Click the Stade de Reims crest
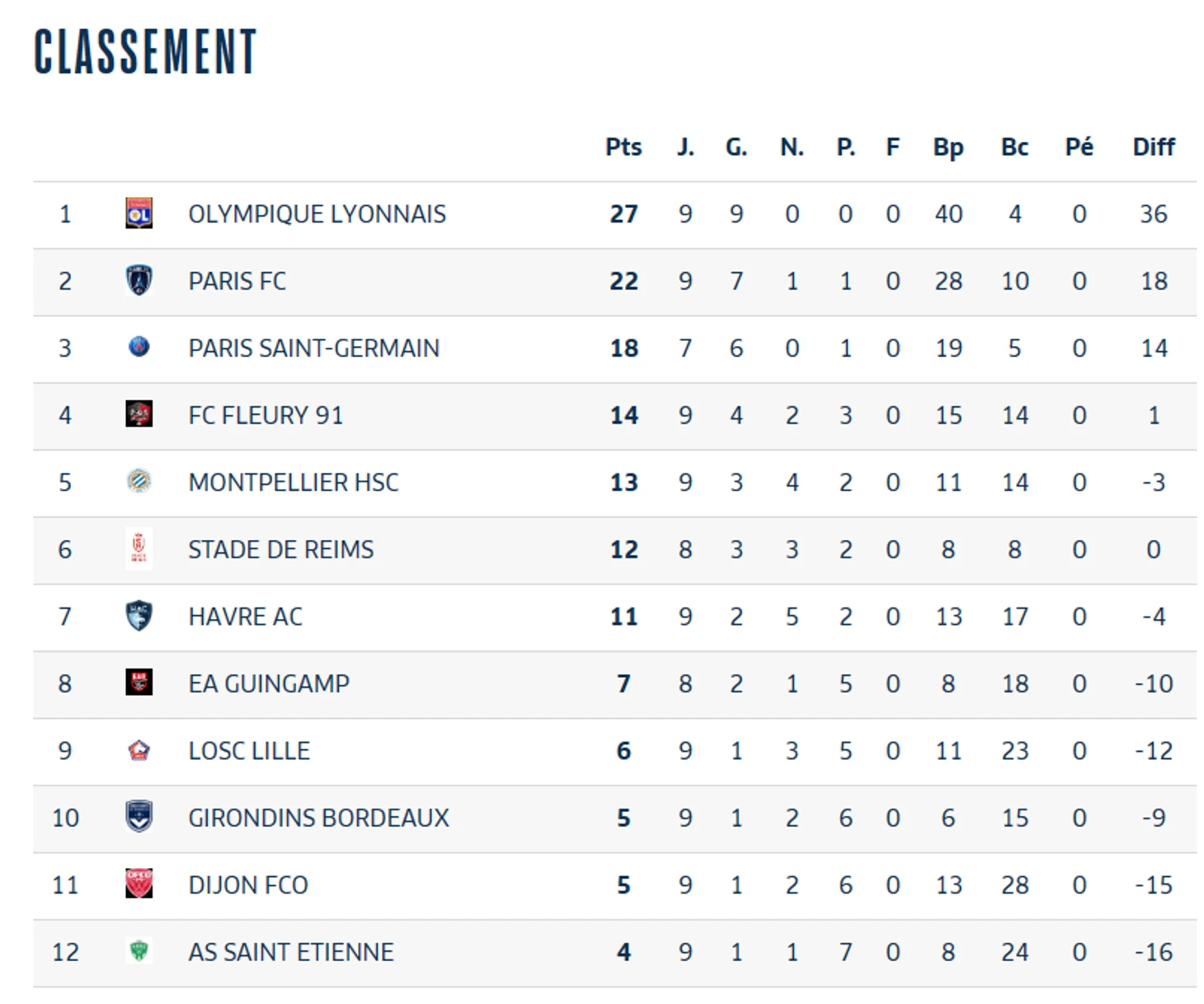Image resolution: width=1204 pixels, height=1004 pixels. click(x=139, y=549)
